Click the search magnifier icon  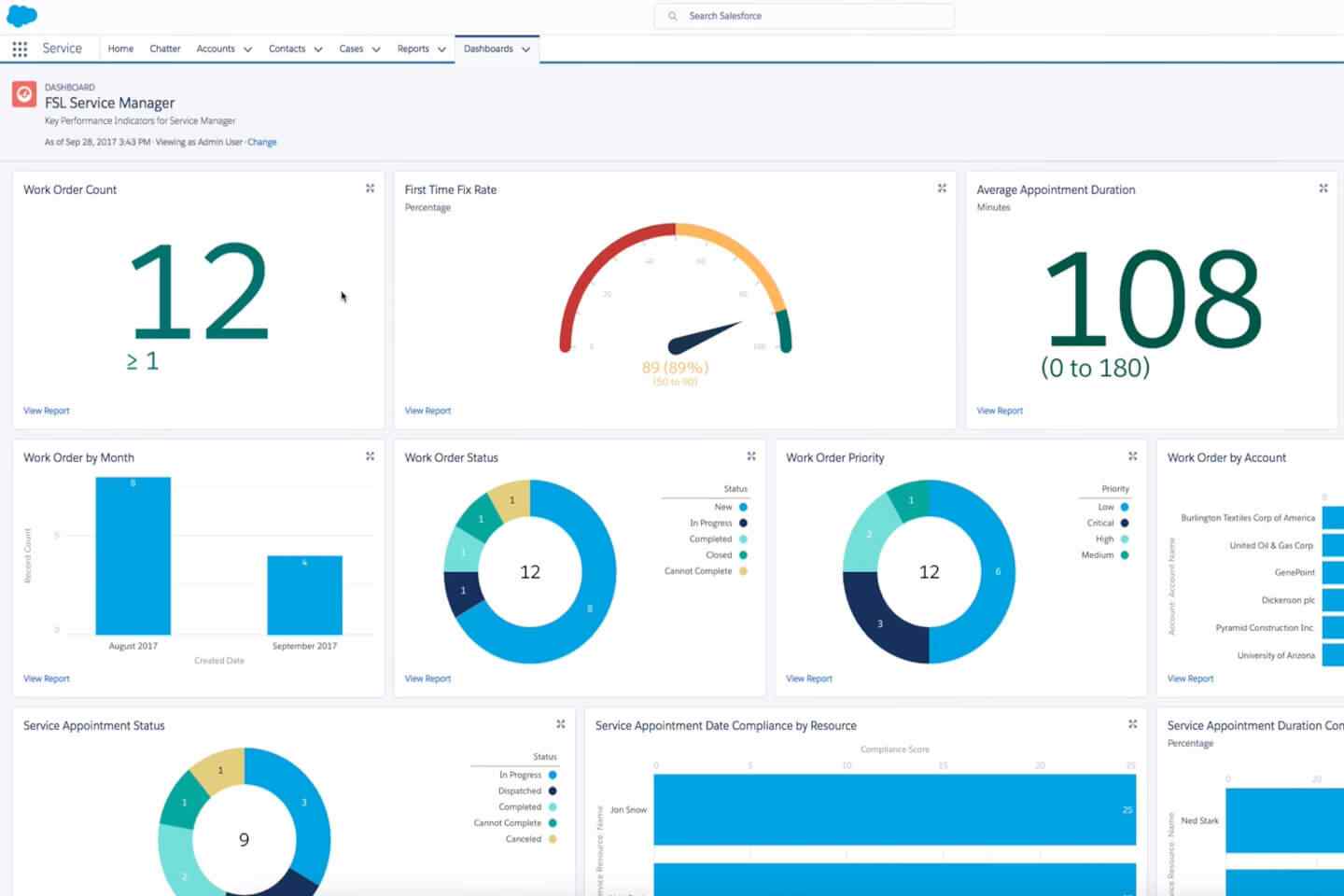pyautogui.click(x=672, y=16)
